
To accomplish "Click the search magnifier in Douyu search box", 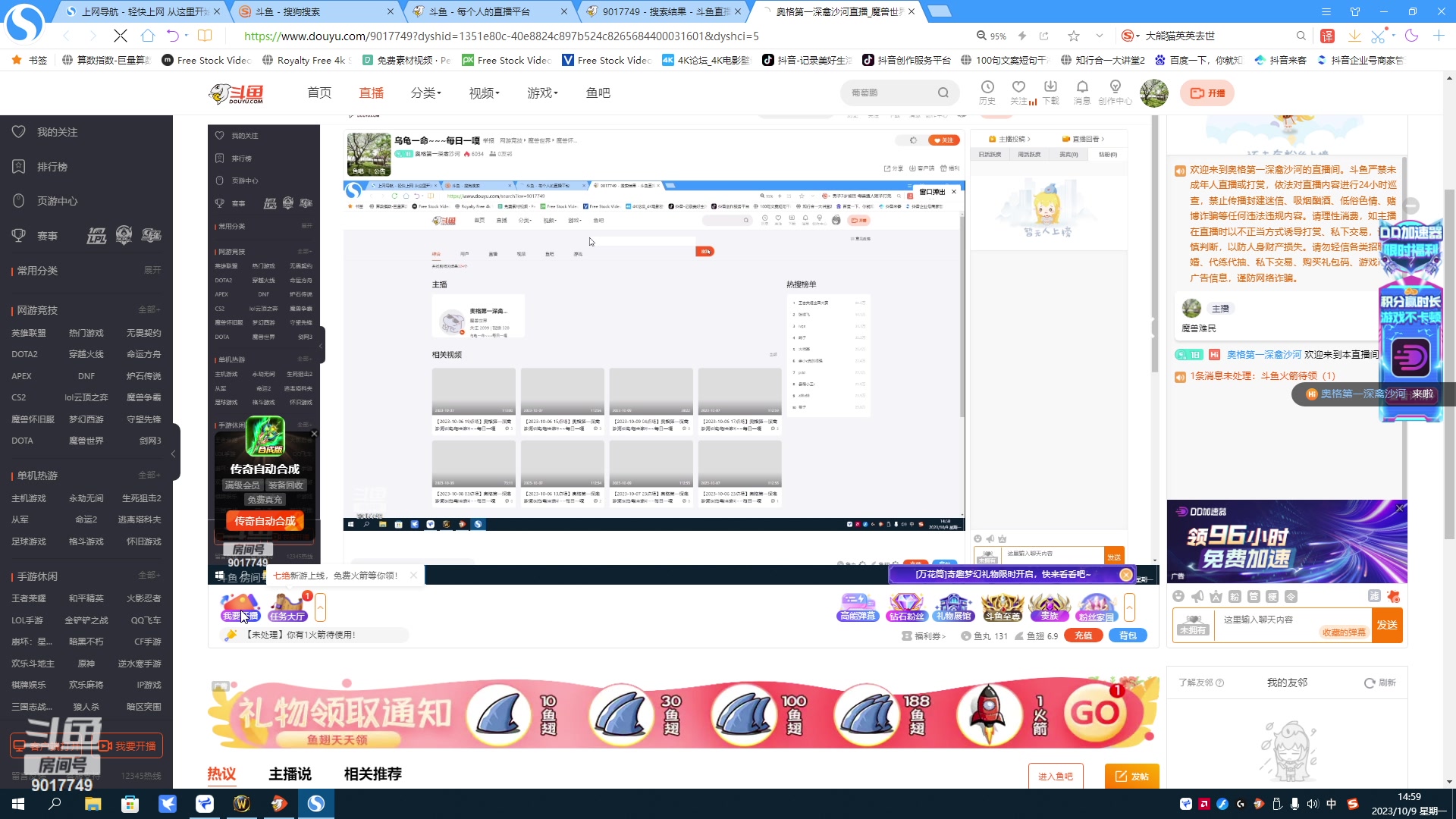I will [x=943, y=93].
